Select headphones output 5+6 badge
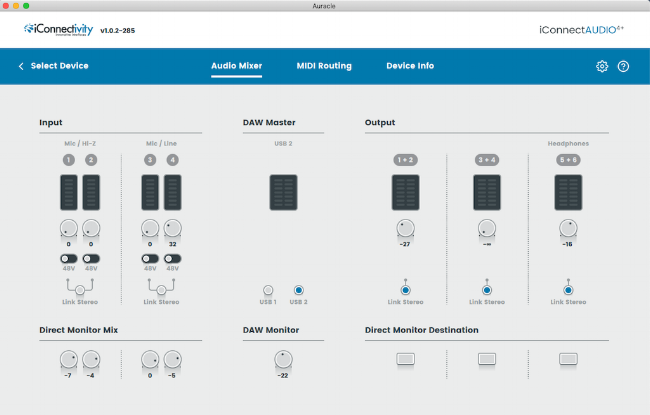The height and width of the screenshot is (415, 650). pos(568,160)
